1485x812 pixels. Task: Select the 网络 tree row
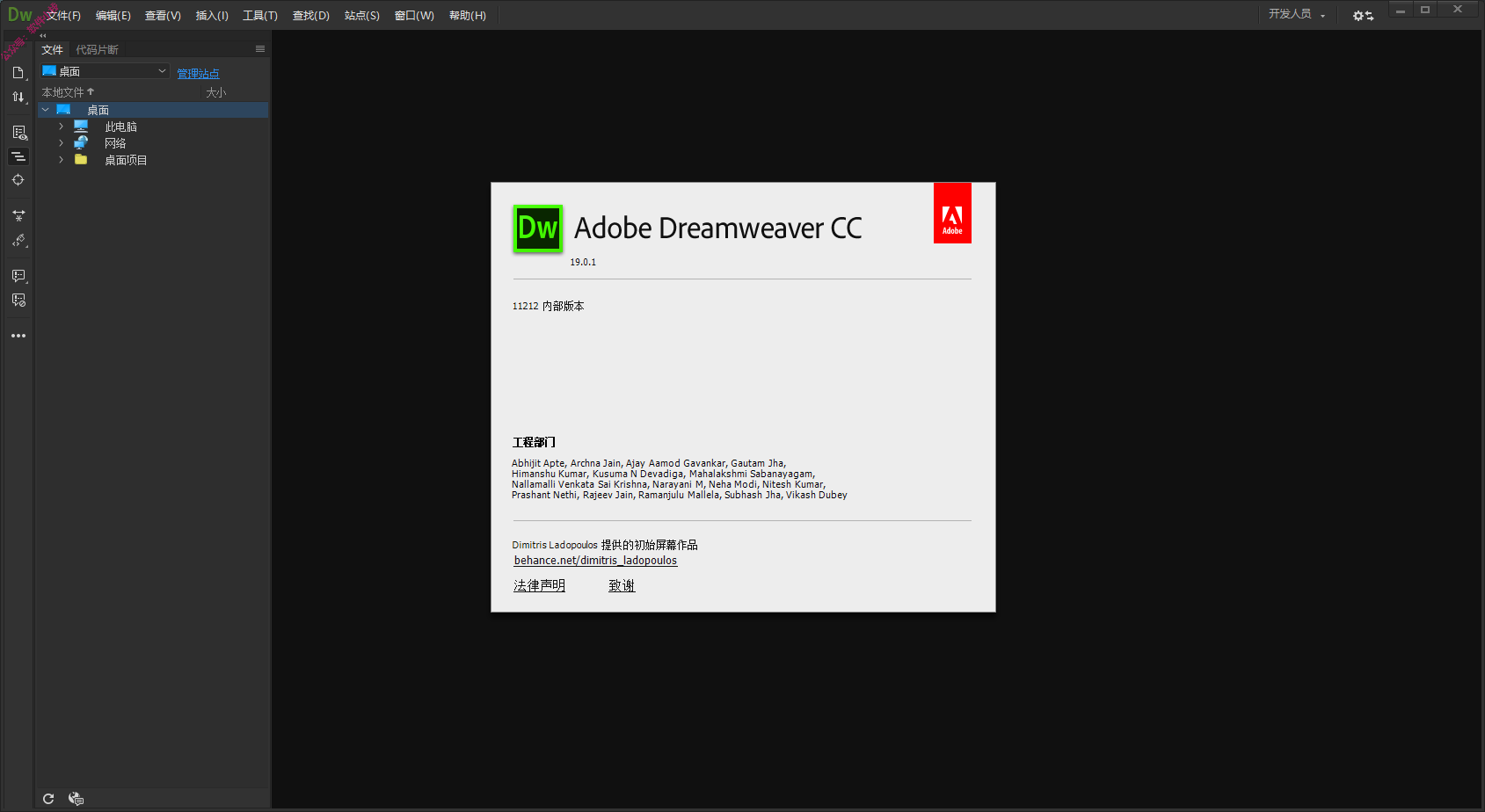point(153,142)
